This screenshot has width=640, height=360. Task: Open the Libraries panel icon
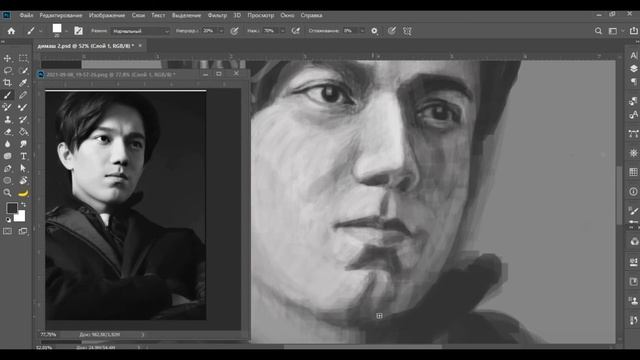(634, 241)
